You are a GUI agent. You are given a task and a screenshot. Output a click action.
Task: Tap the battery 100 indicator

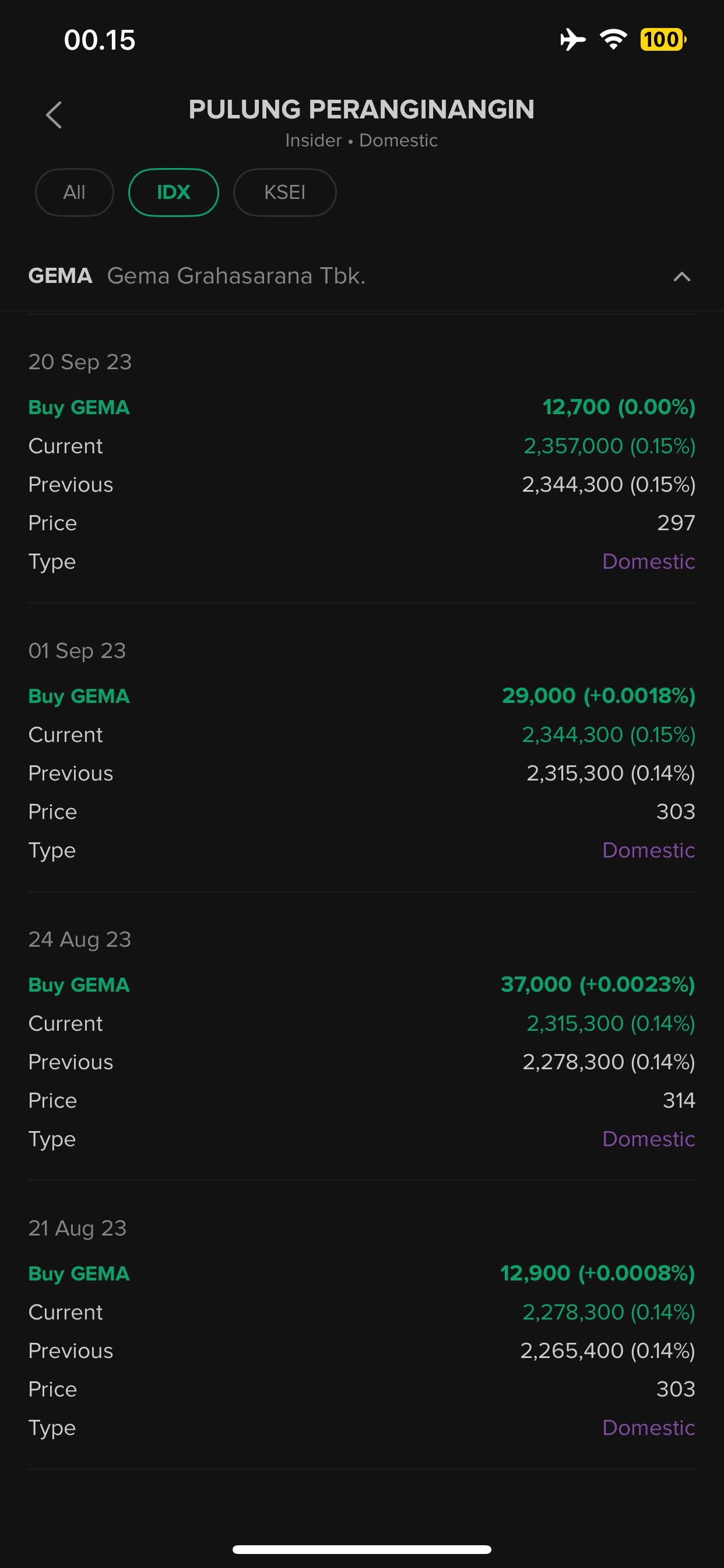(x=663, y=40)
